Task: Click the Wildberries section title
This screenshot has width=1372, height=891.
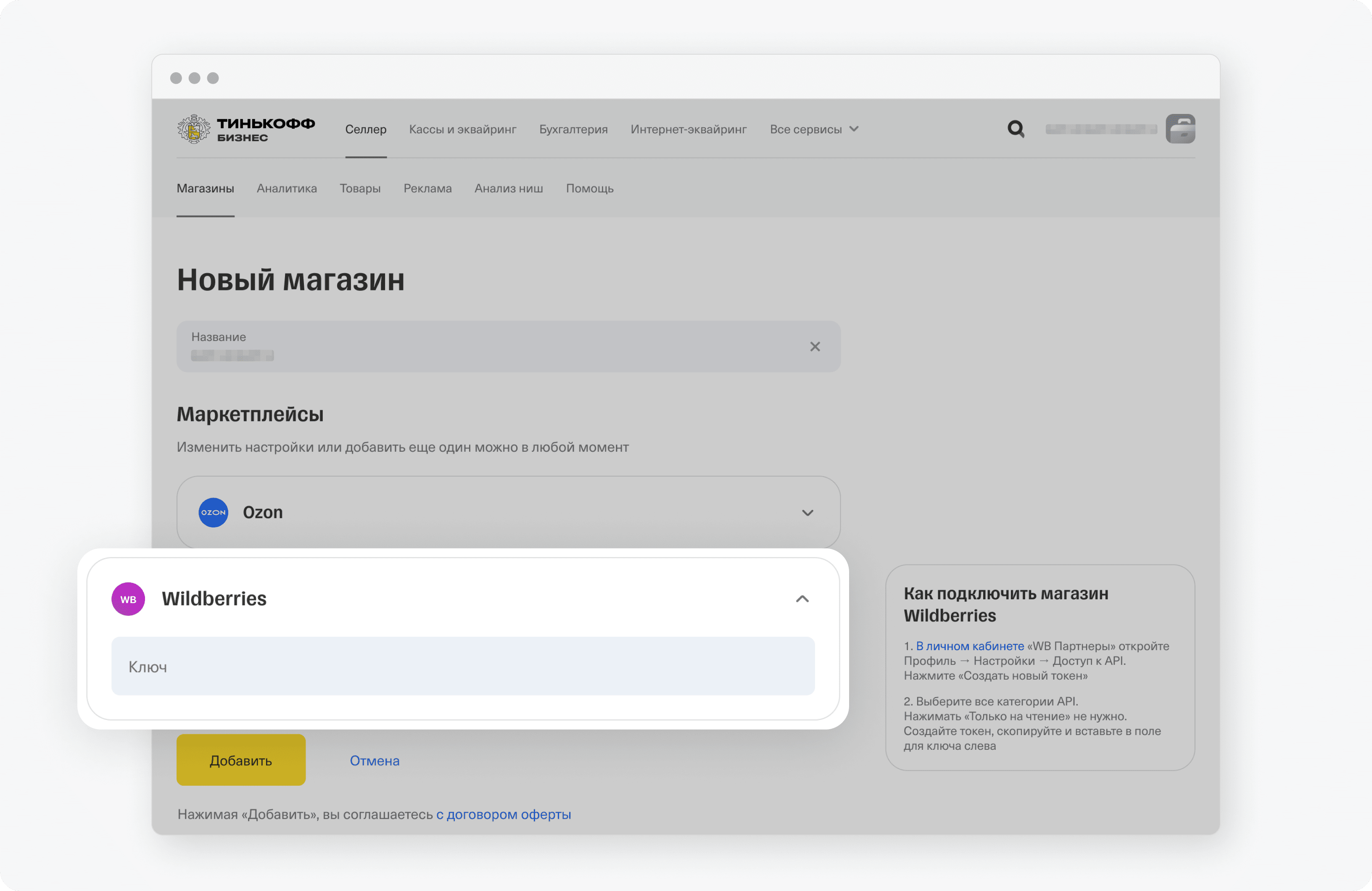Action: (x=214, y=599)
